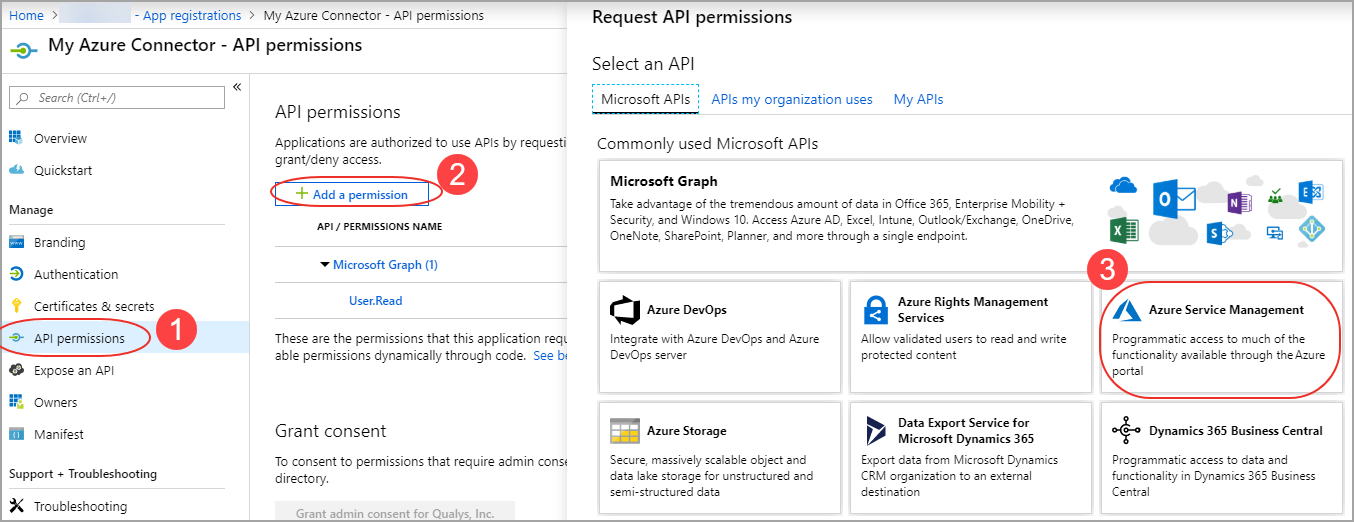Click Grant admin consent for Qualys, Inc.
This screenshot has width=1354, height=522.
pos(395,513)
